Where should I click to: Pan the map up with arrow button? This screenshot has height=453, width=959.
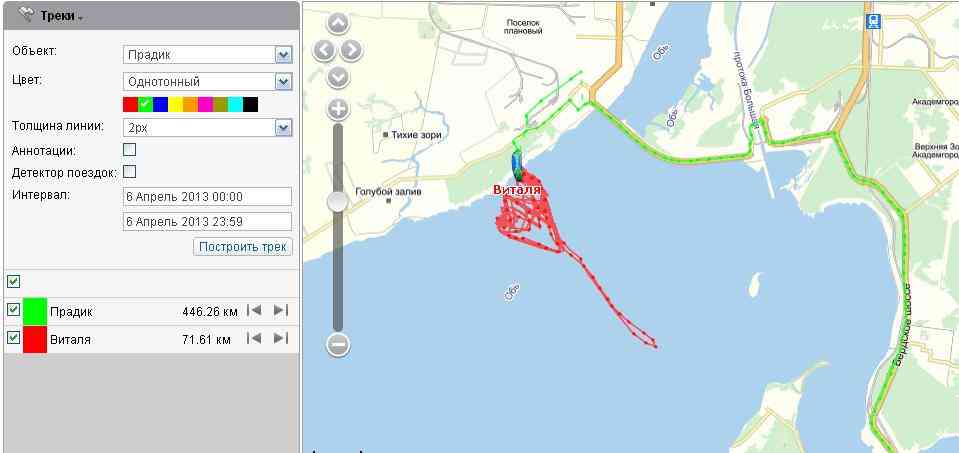(x=338, y=24)
